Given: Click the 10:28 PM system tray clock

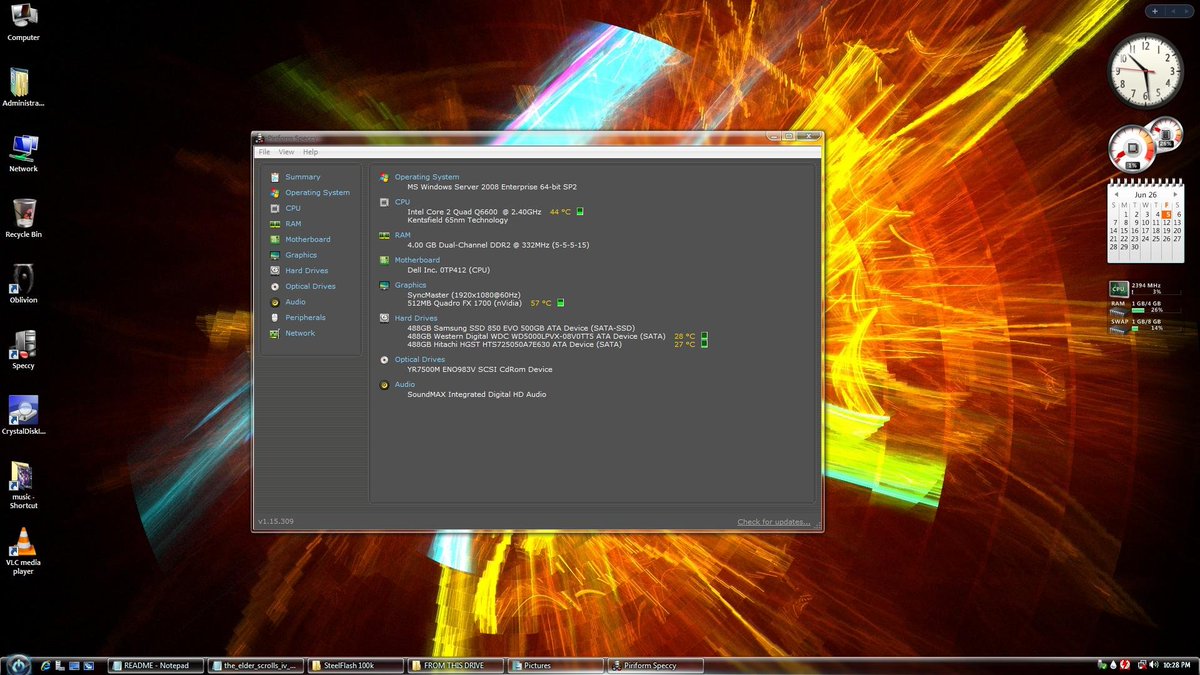Looking at the screenshot, I should pos(1176,665).
